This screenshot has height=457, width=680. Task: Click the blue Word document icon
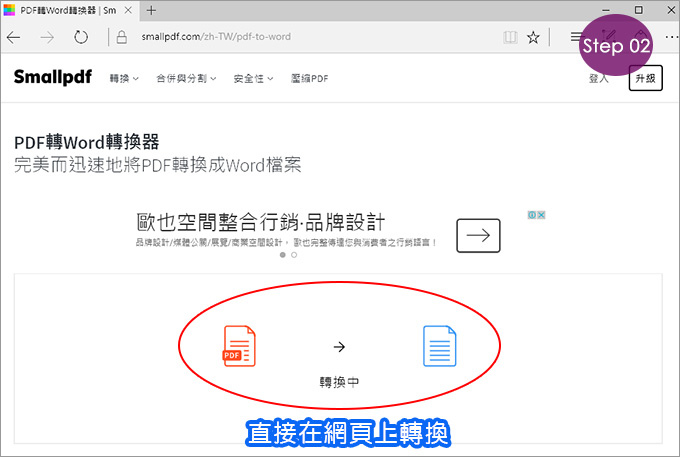point(440,346)
